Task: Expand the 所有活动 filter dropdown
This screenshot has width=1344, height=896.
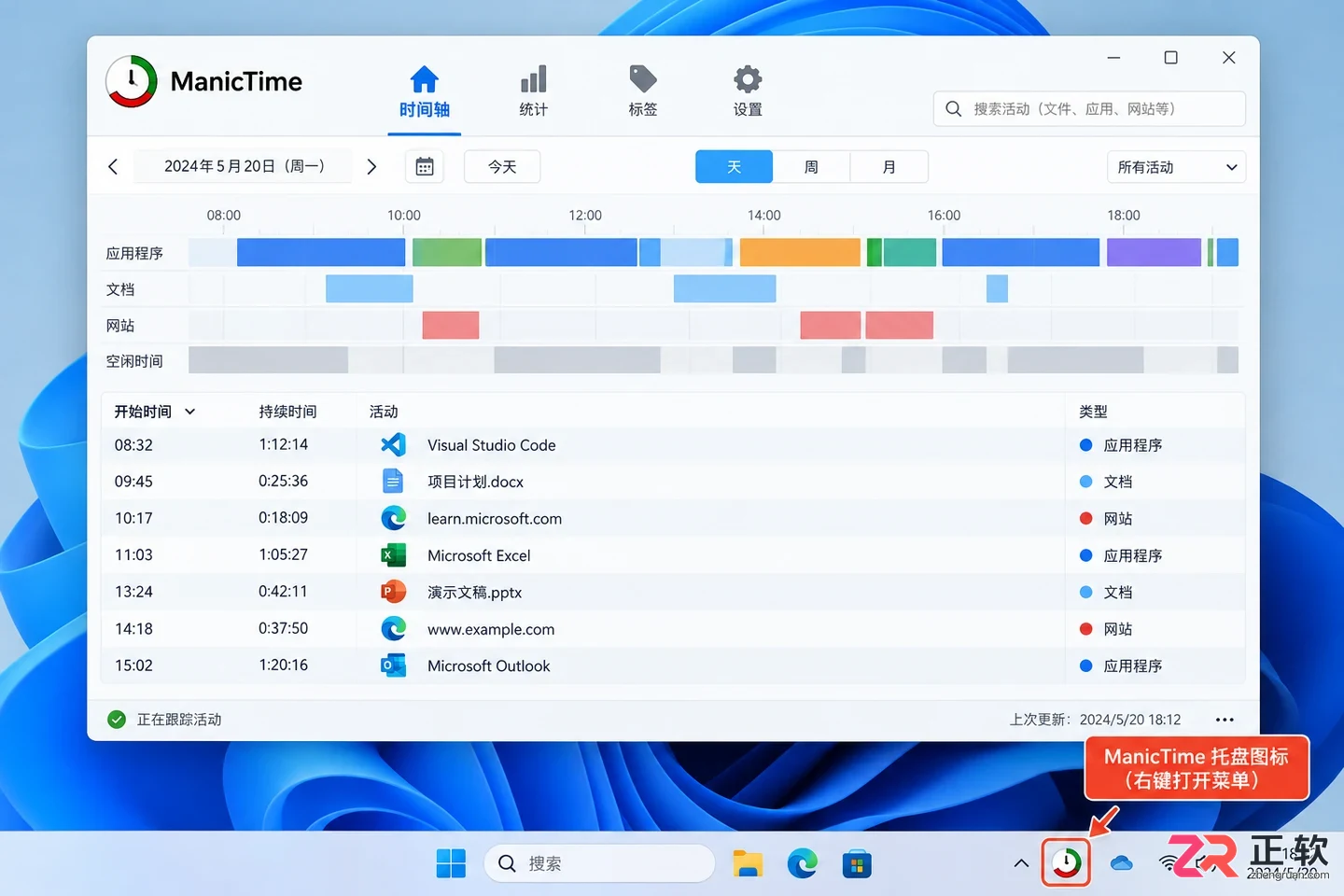Action: pos(1176,167)
